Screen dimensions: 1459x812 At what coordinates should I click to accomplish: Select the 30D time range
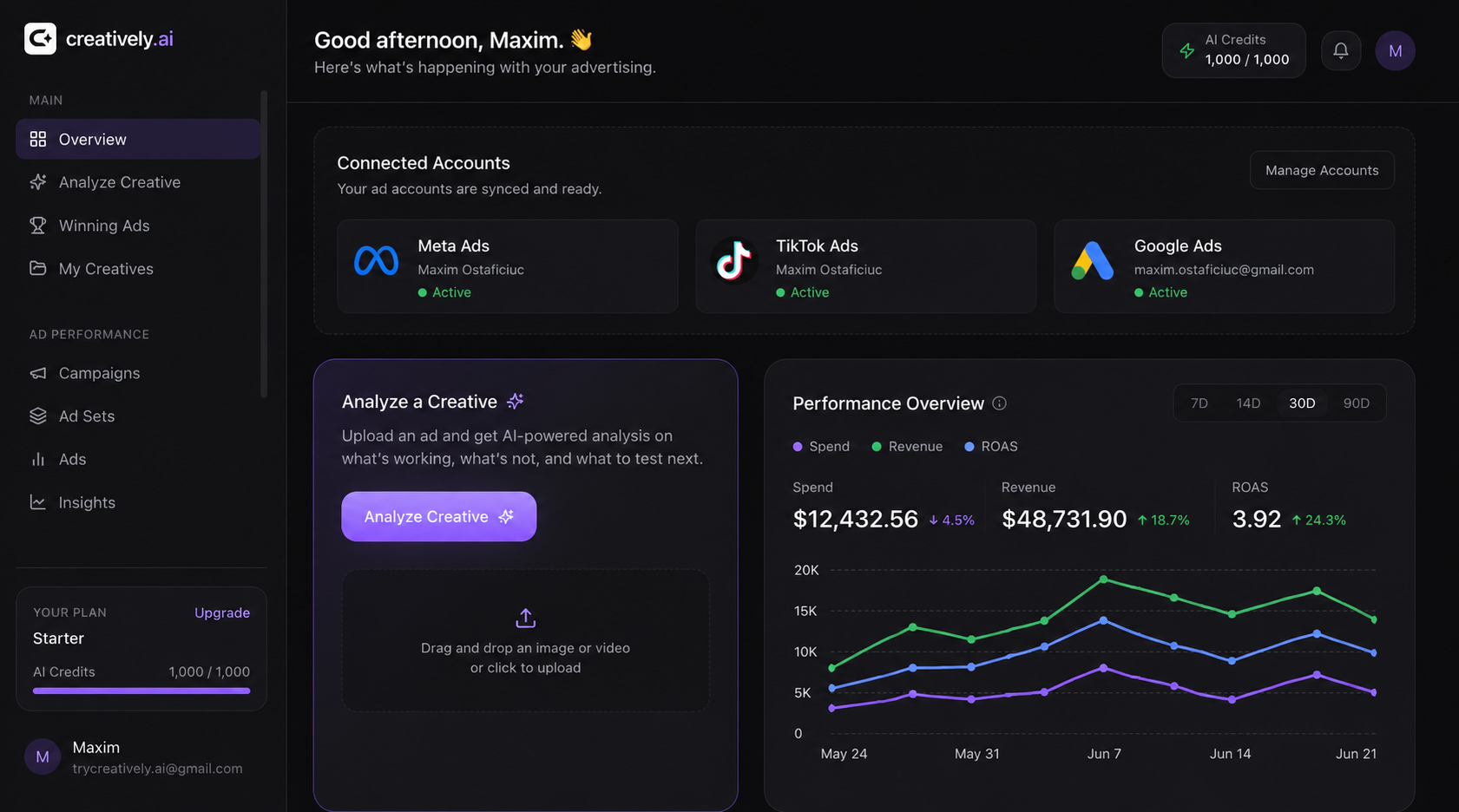click(1302, 403)
